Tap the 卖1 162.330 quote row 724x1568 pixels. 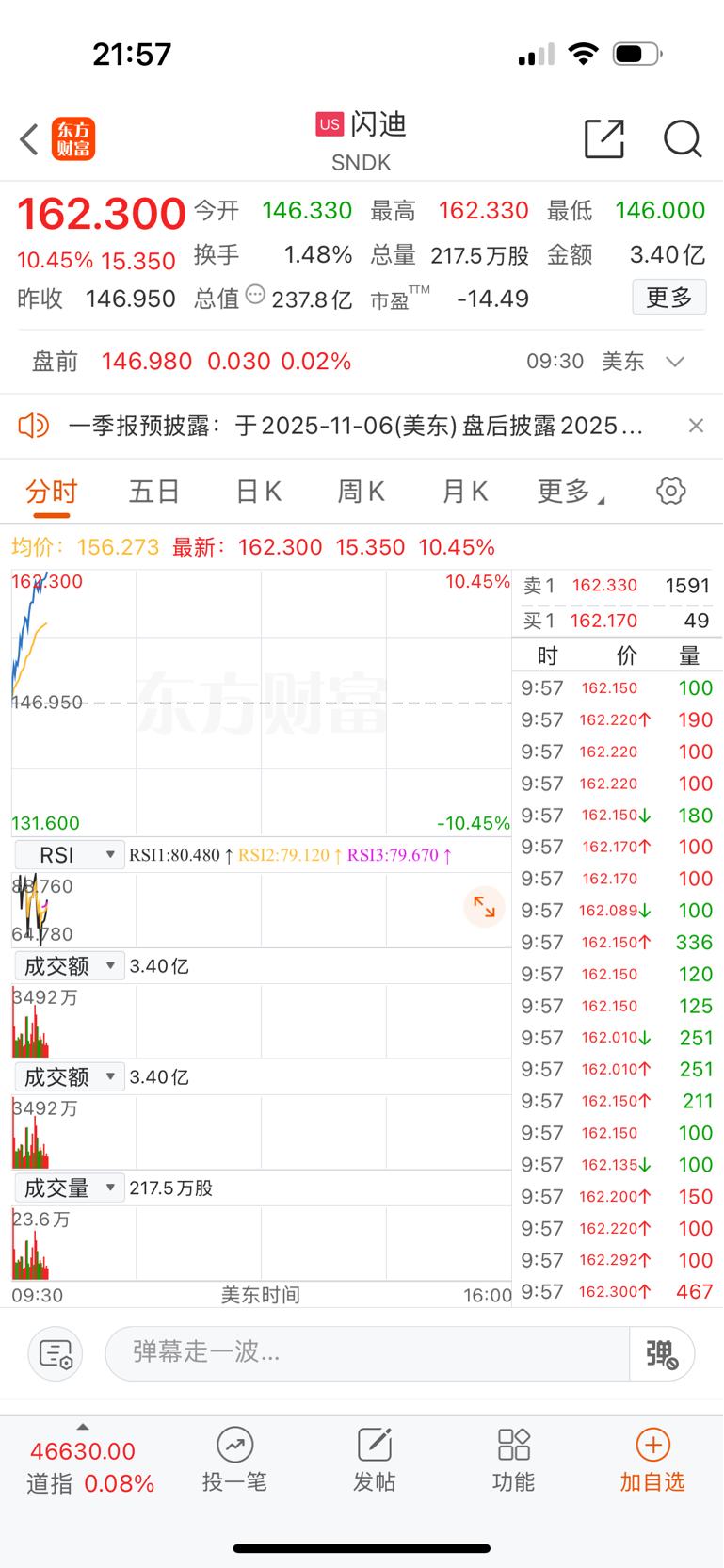tap(616, 586)
